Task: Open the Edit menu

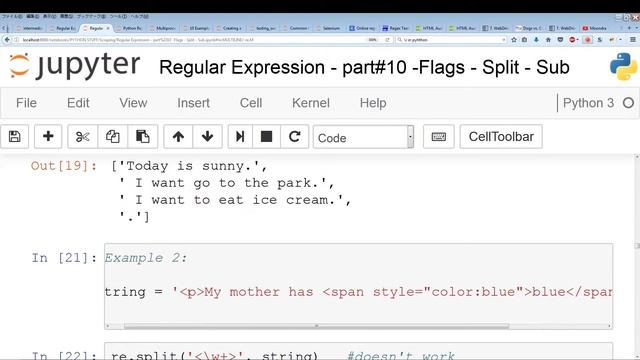Action: click(x=78, y=103)
